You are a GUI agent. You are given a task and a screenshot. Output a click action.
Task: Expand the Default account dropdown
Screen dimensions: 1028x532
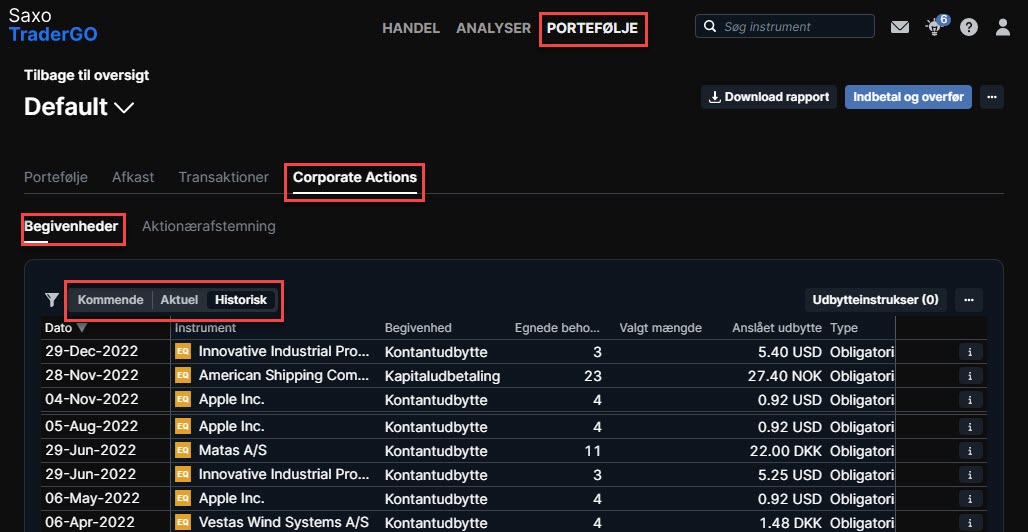pos(79,107)
